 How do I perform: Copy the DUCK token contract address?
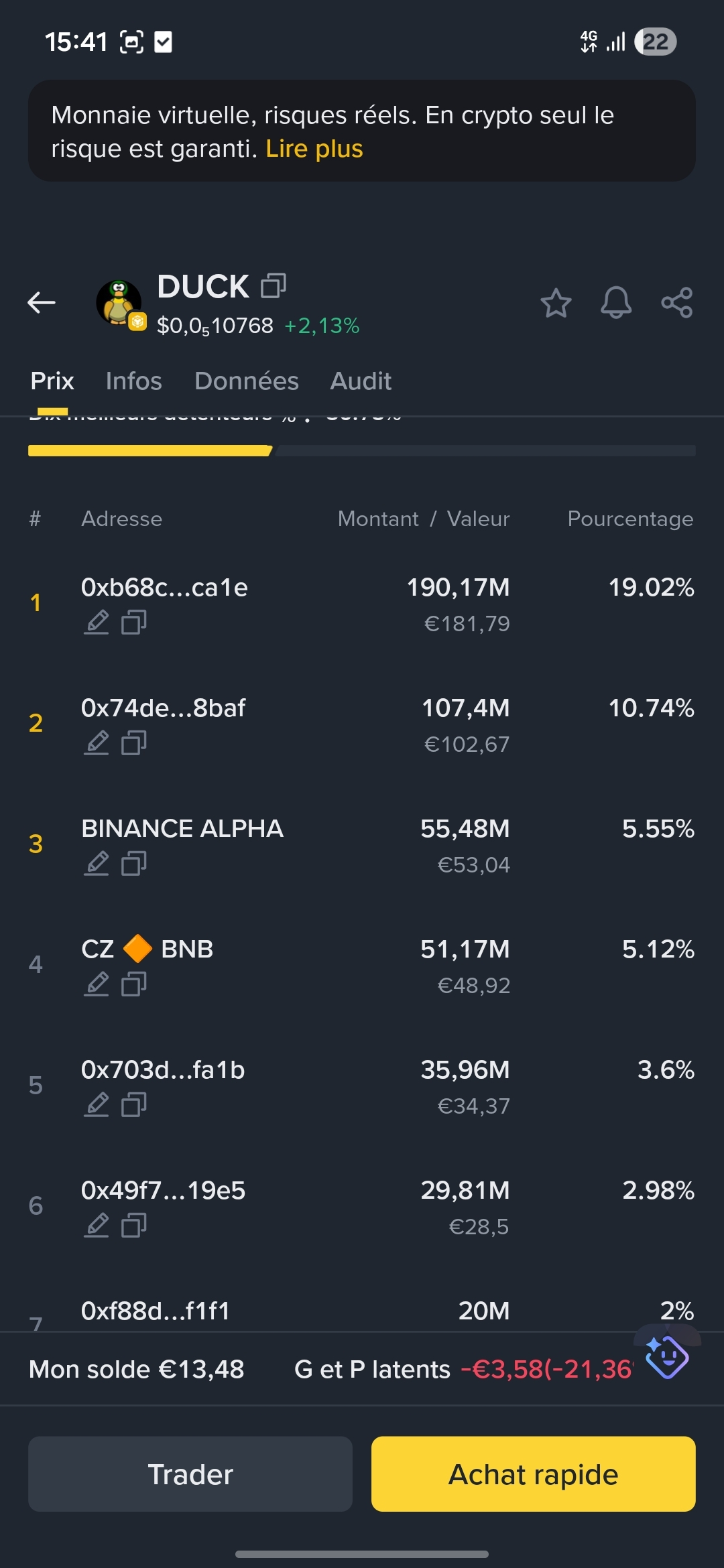(x=273, y=285)
